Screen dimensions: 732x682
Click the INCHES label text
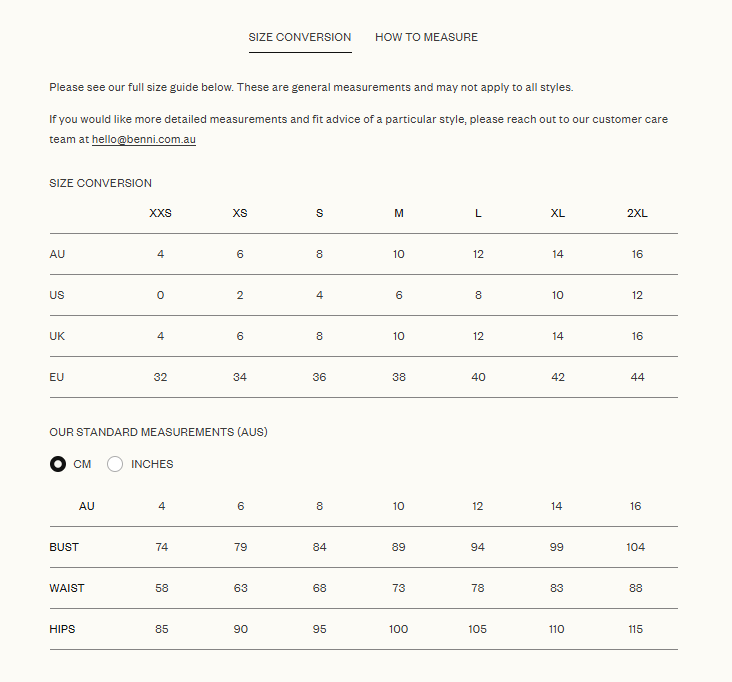pyautogui.click(x=152, y=464)
